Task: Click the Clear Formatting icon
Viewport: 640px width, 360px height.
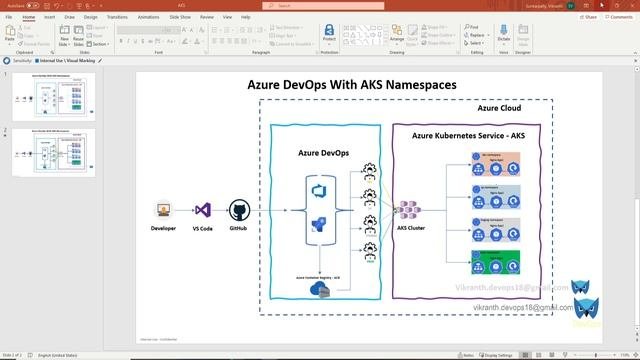Action: tap(202, 30)
